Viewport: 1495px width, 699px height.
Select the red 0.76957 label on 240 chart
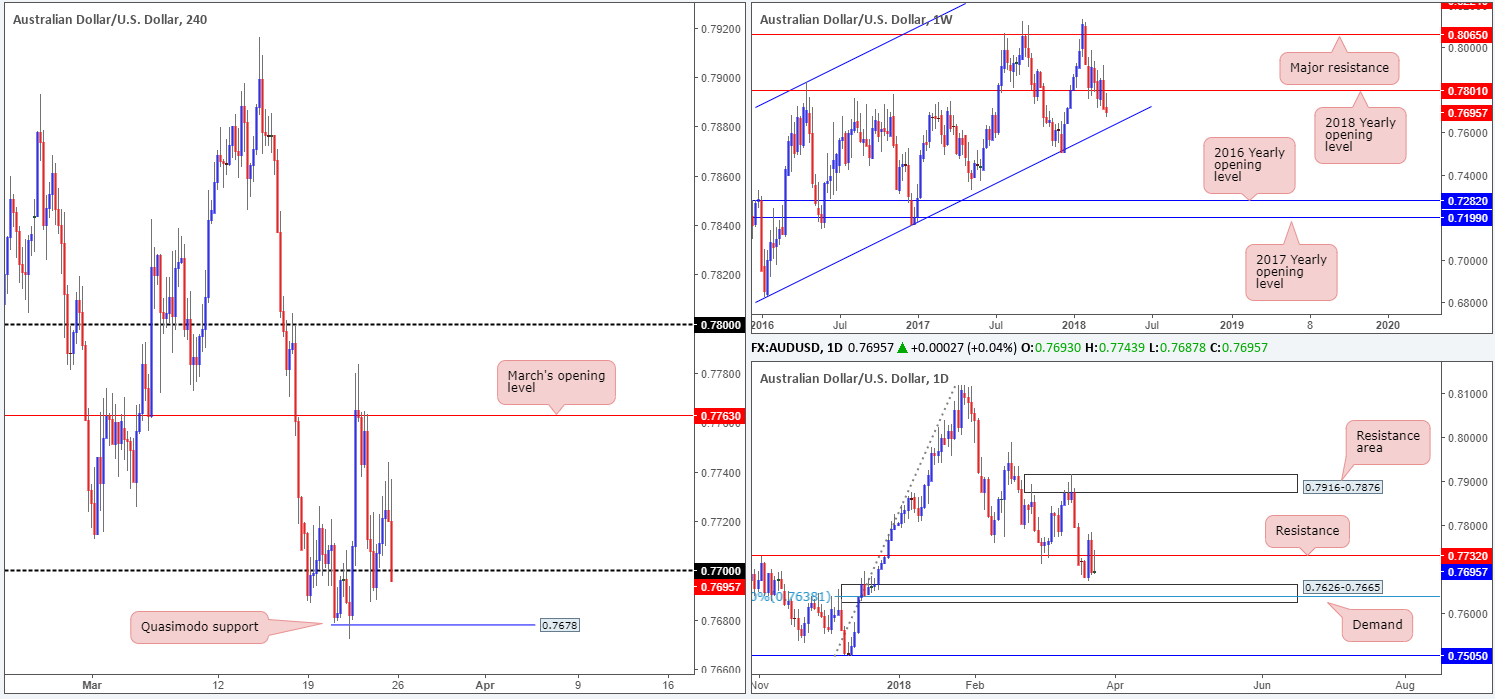[x=720, y=587]
